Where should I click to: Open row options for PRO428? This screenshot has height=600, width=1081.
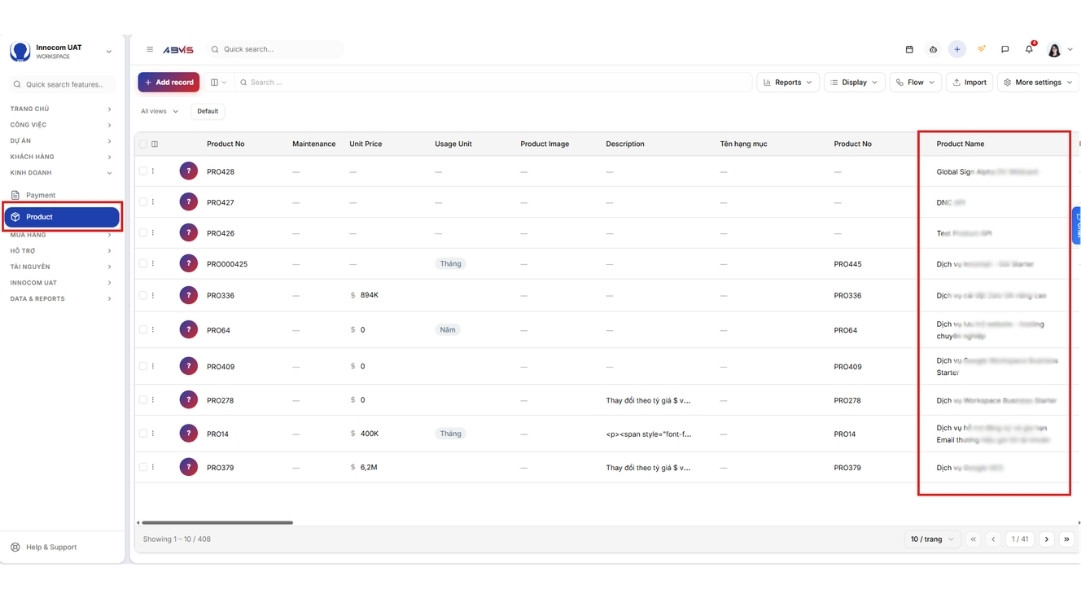pos(153,171)
